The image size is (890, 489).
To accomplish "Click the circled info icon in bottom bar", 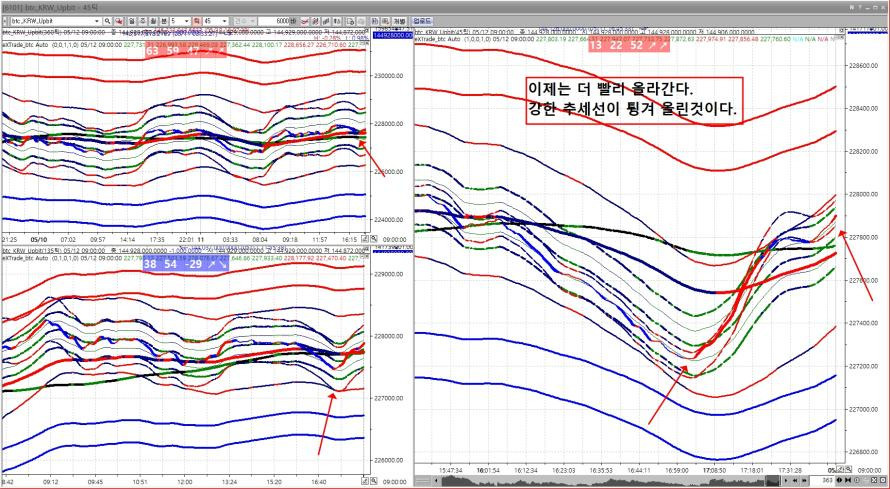I will coord(857,480).
